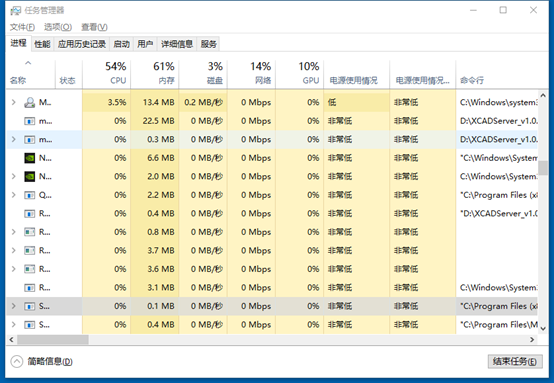Sort by the CPU column header

pyautogui.click(x=106, y=73)
